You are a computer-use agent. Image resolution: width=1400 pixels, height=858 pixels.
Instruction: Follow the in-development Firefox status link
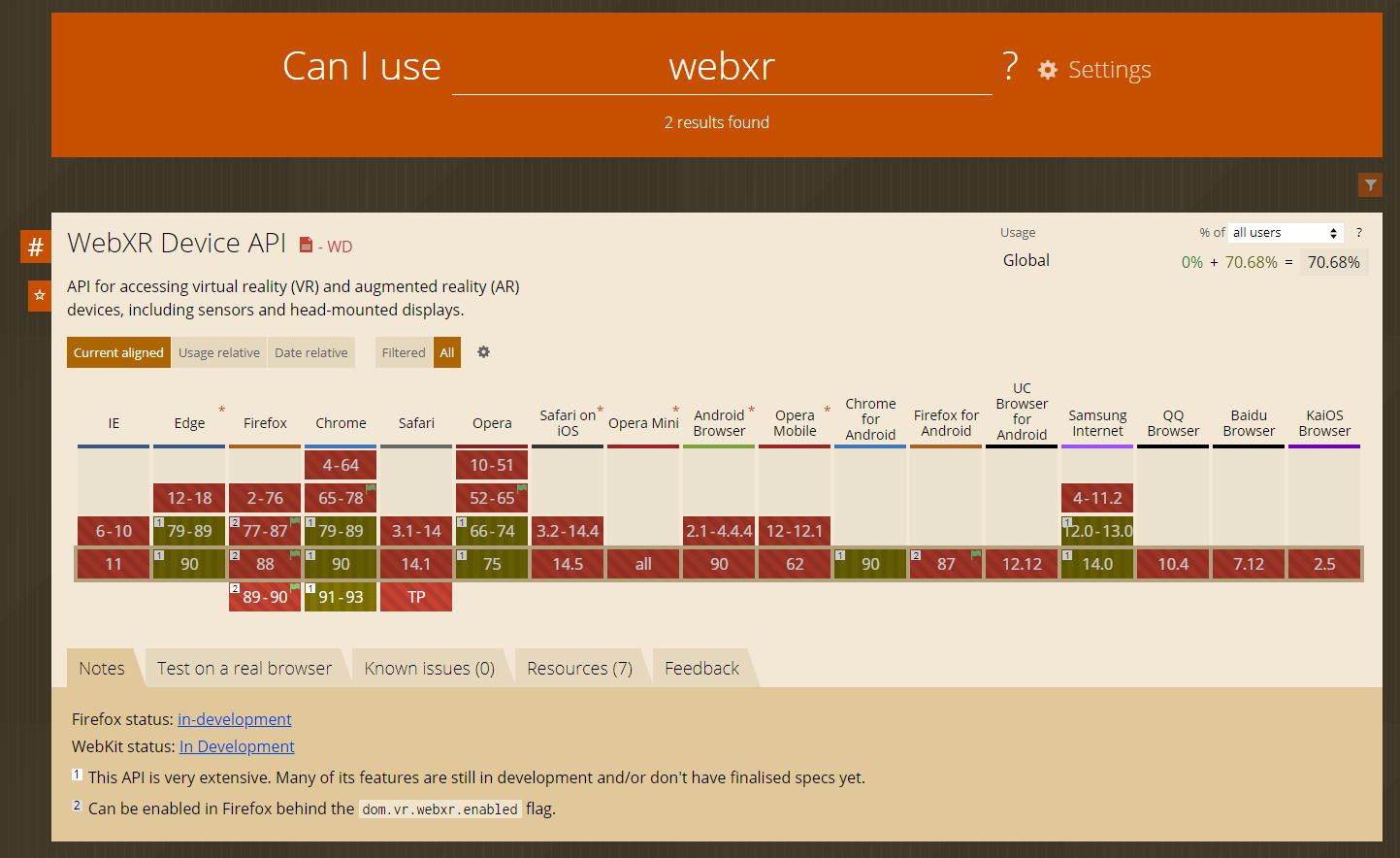point(234,719)
